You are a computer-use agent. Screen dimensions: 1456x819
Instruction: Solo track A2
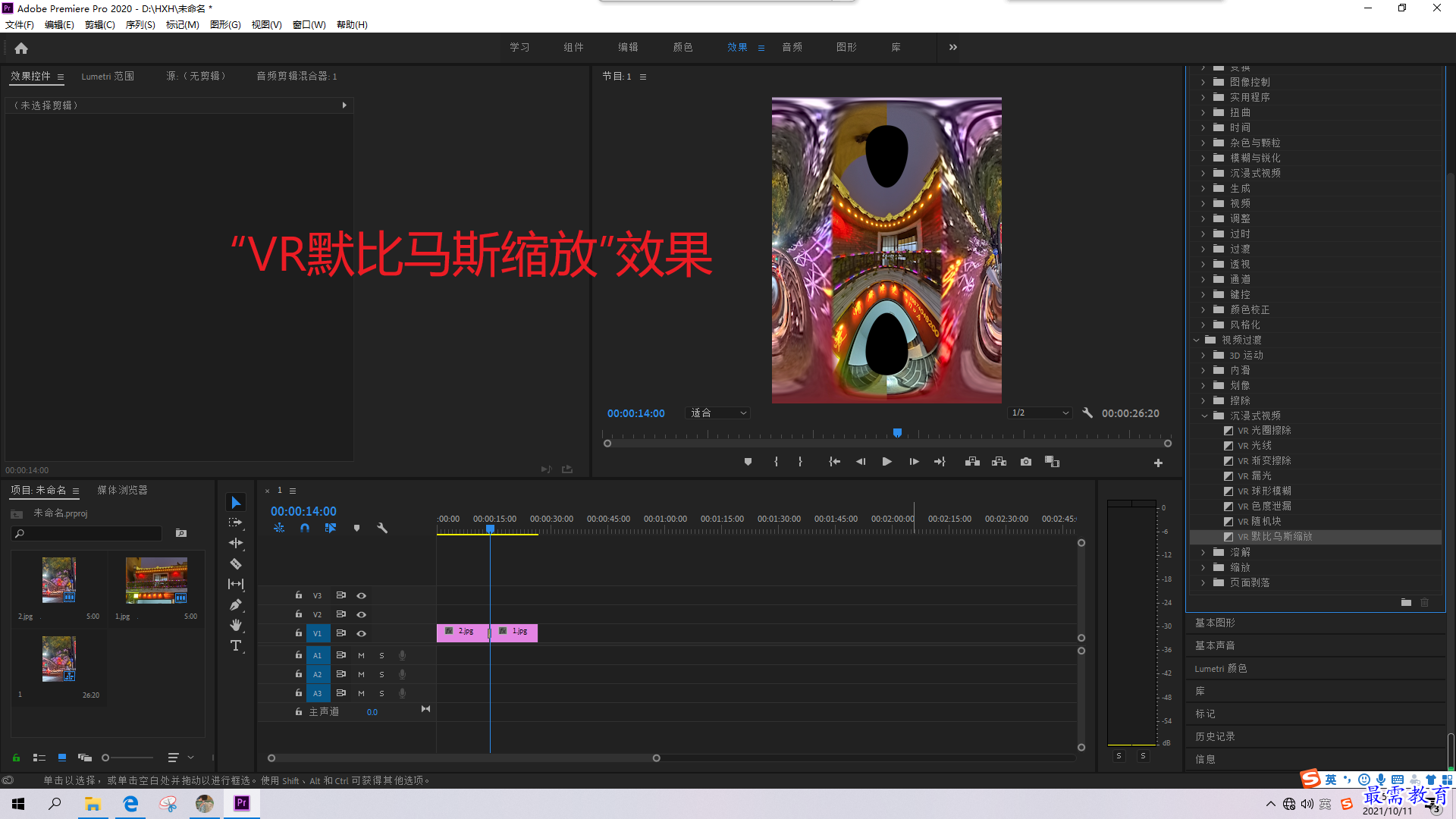(x=381, y=675)
